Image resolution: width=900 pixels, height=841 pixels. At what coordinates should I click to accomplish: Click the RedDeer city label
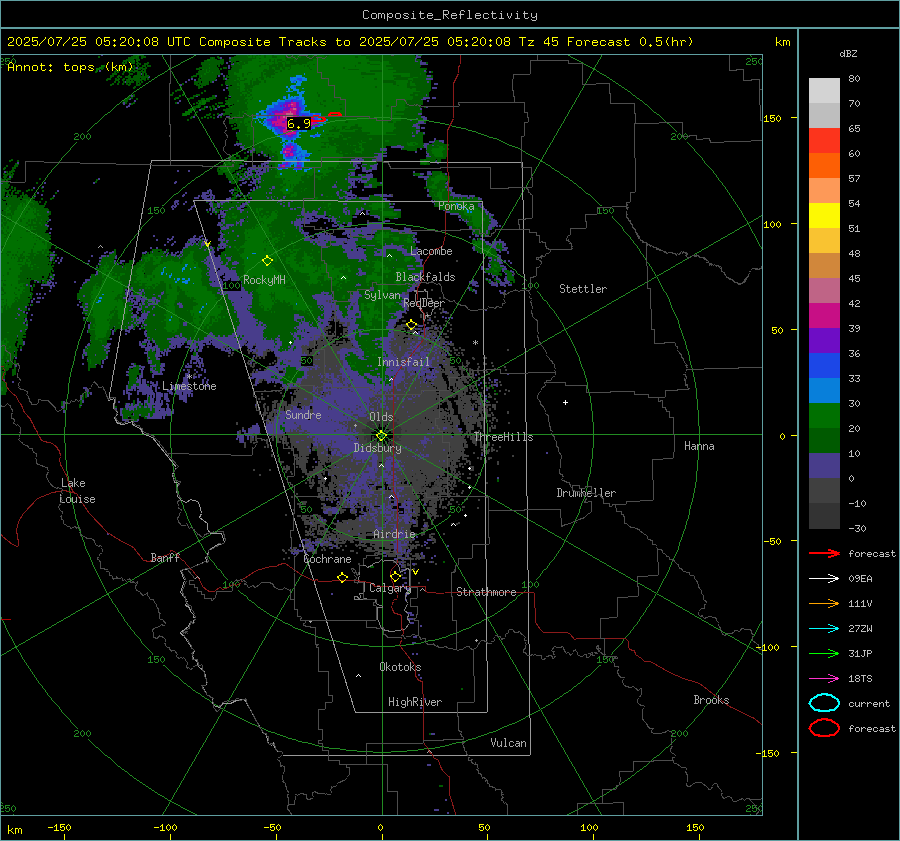424,303
